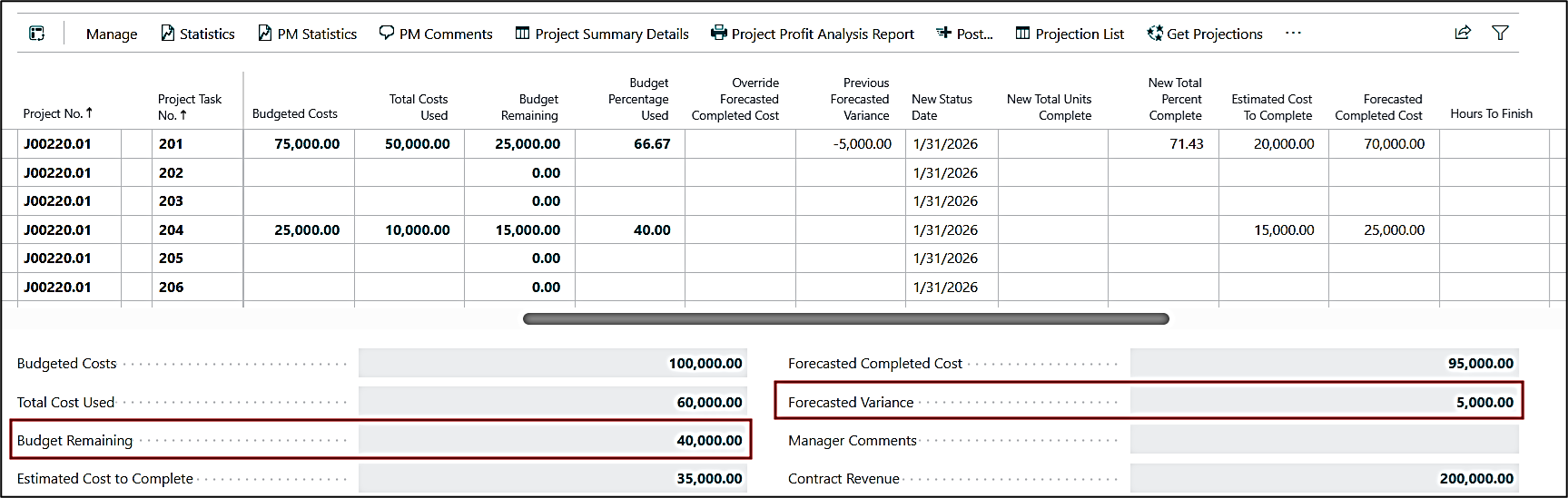Open Project Summary Details

tap(602, 34)
